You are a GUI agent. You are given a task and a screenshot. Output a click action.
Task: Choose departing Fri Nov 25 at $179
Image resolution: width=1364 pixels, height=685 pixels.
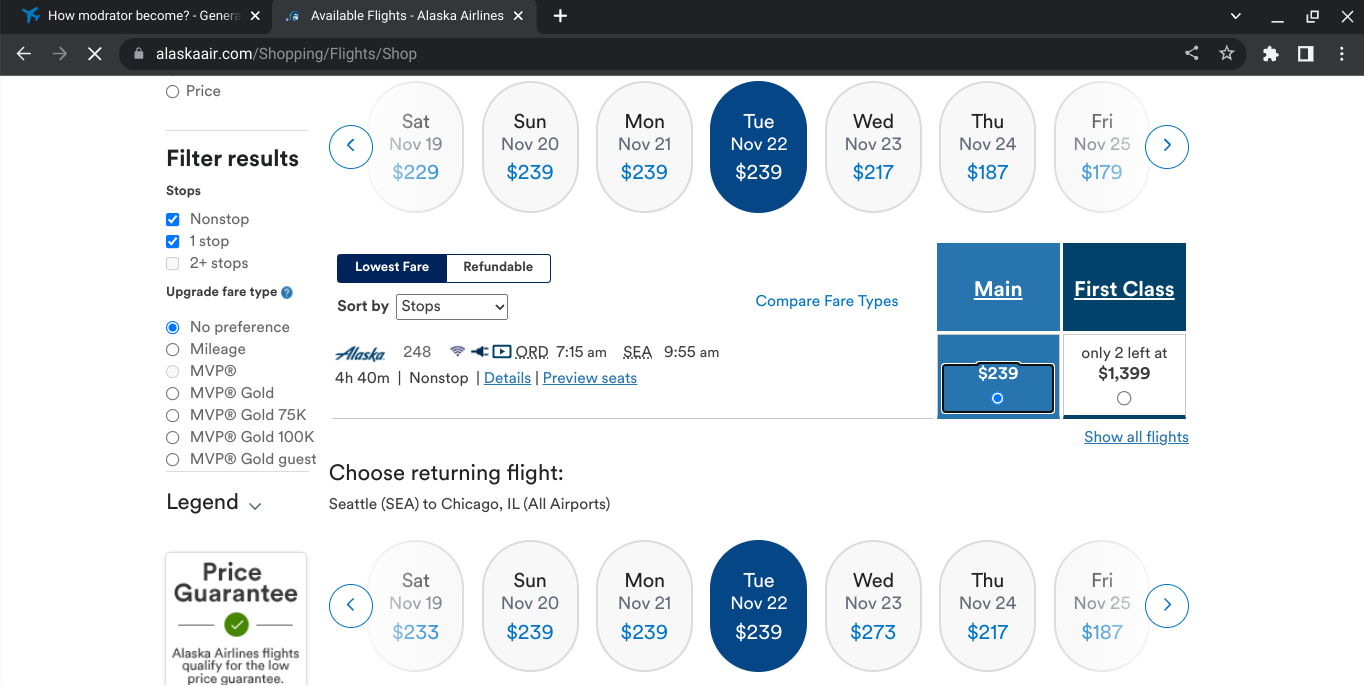click(1102, 147)
